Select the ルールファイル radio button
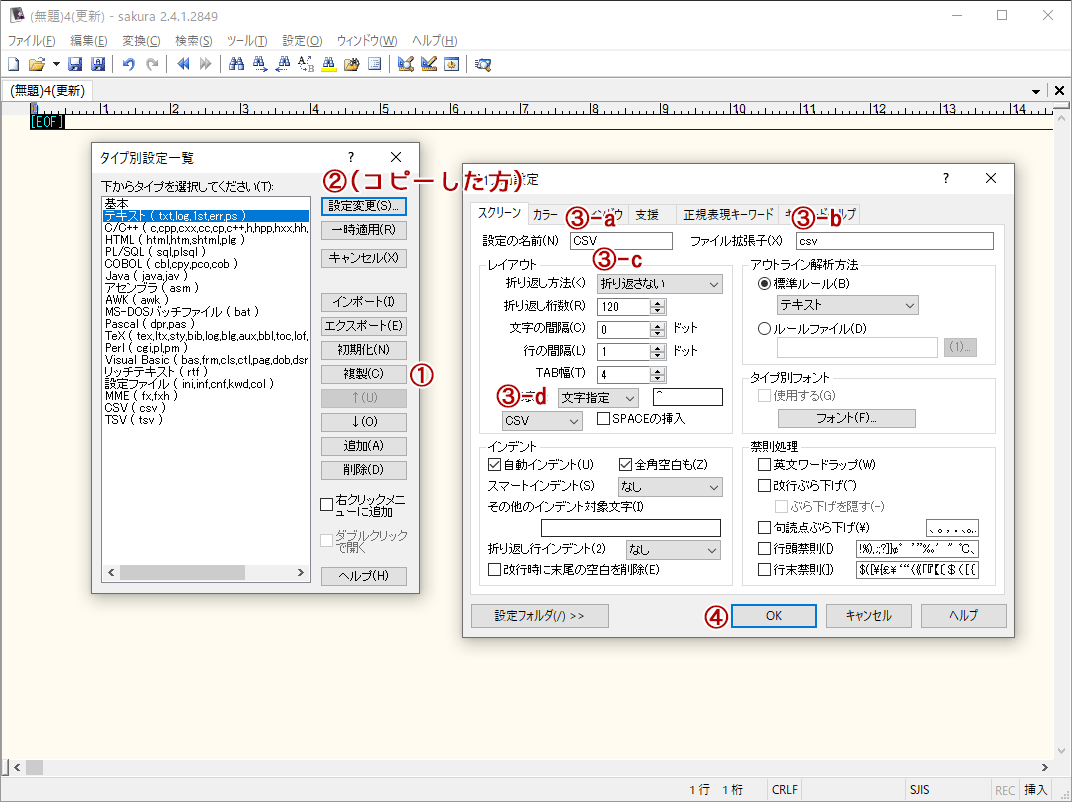1072x802 pixels. coord(765,328)
